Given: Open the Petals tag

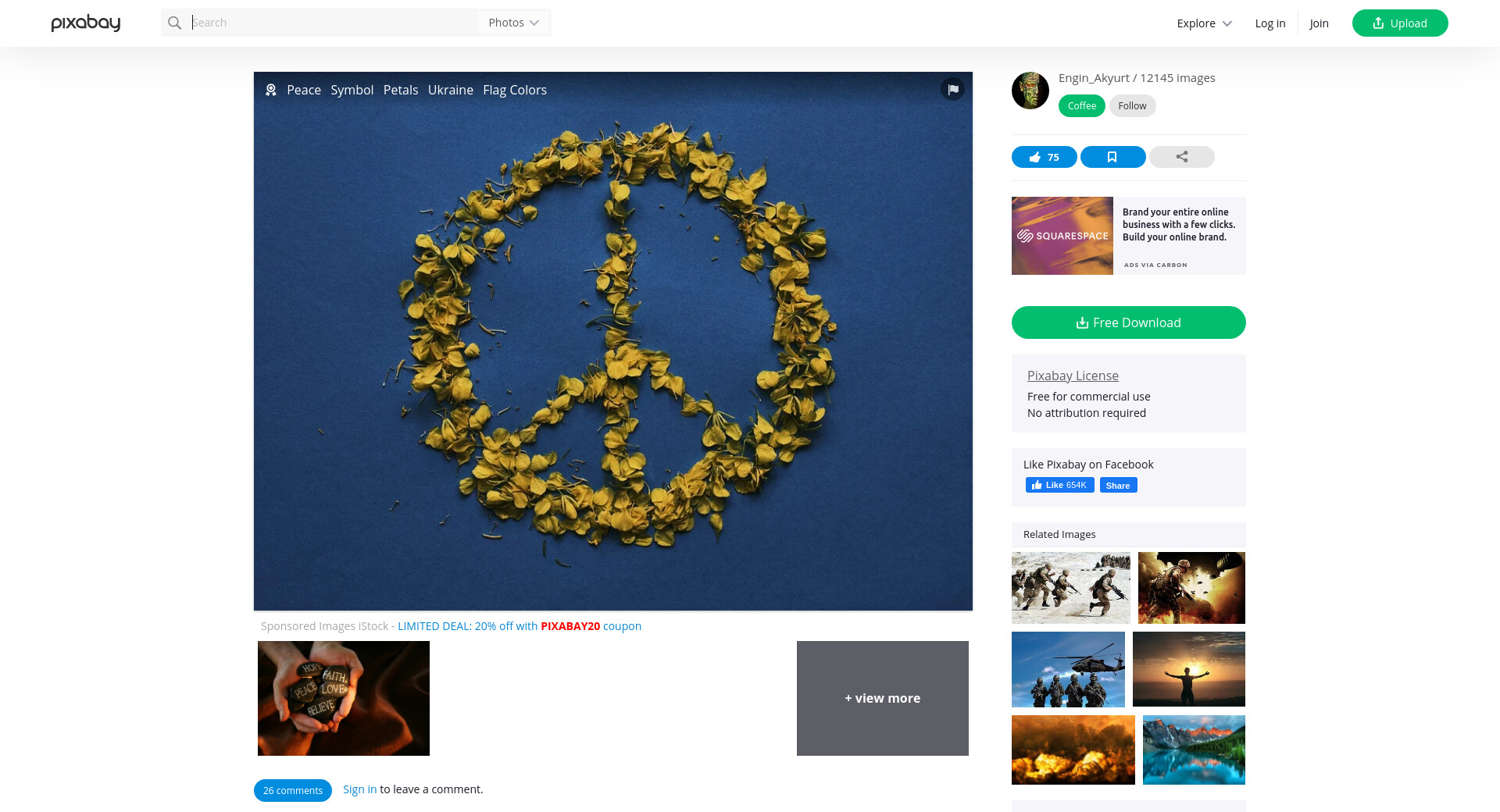Looking at the screenshot, I should click(401, 90).
